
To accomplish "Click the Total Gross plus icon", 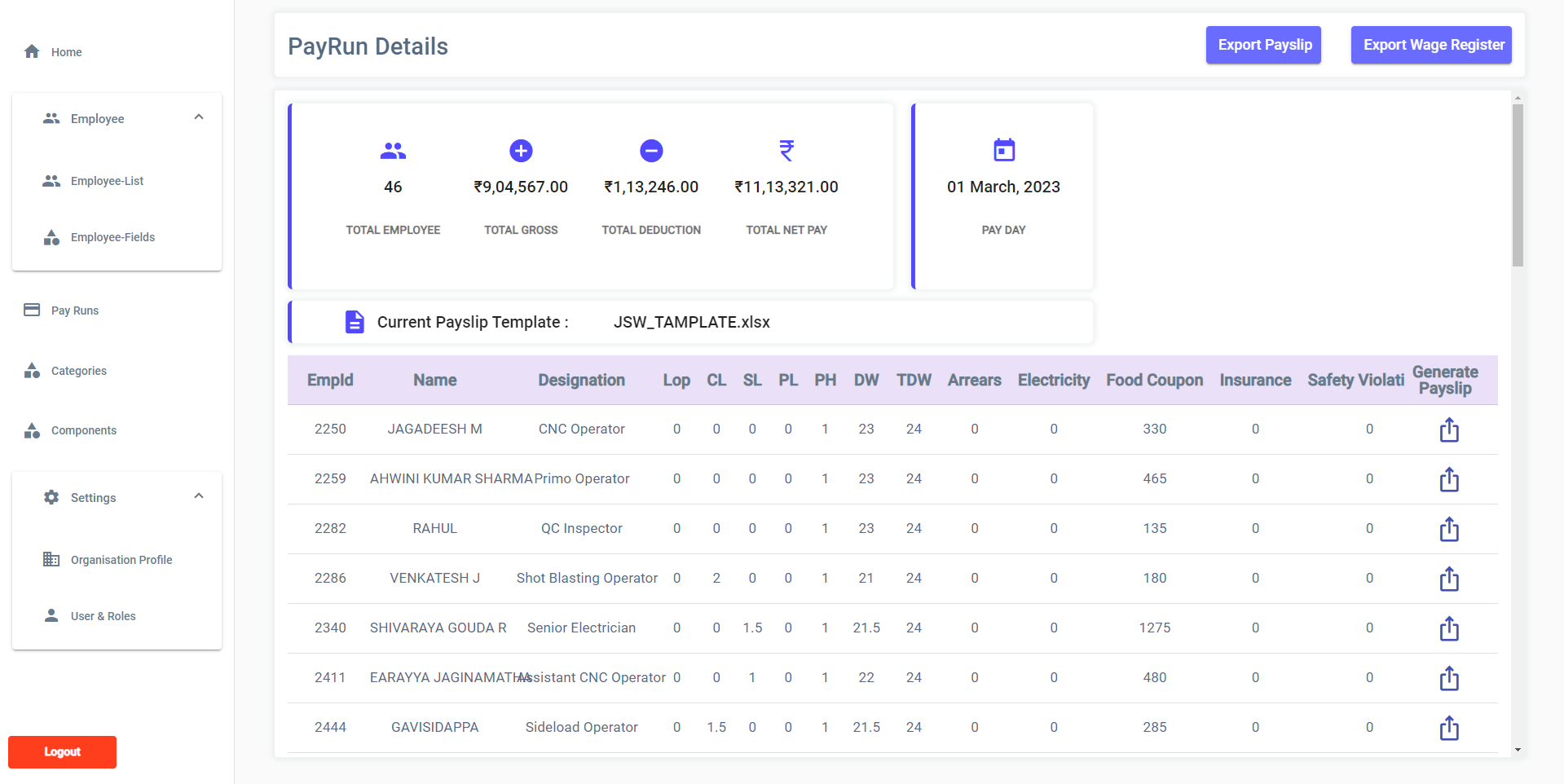I will (x=521, y=151).
